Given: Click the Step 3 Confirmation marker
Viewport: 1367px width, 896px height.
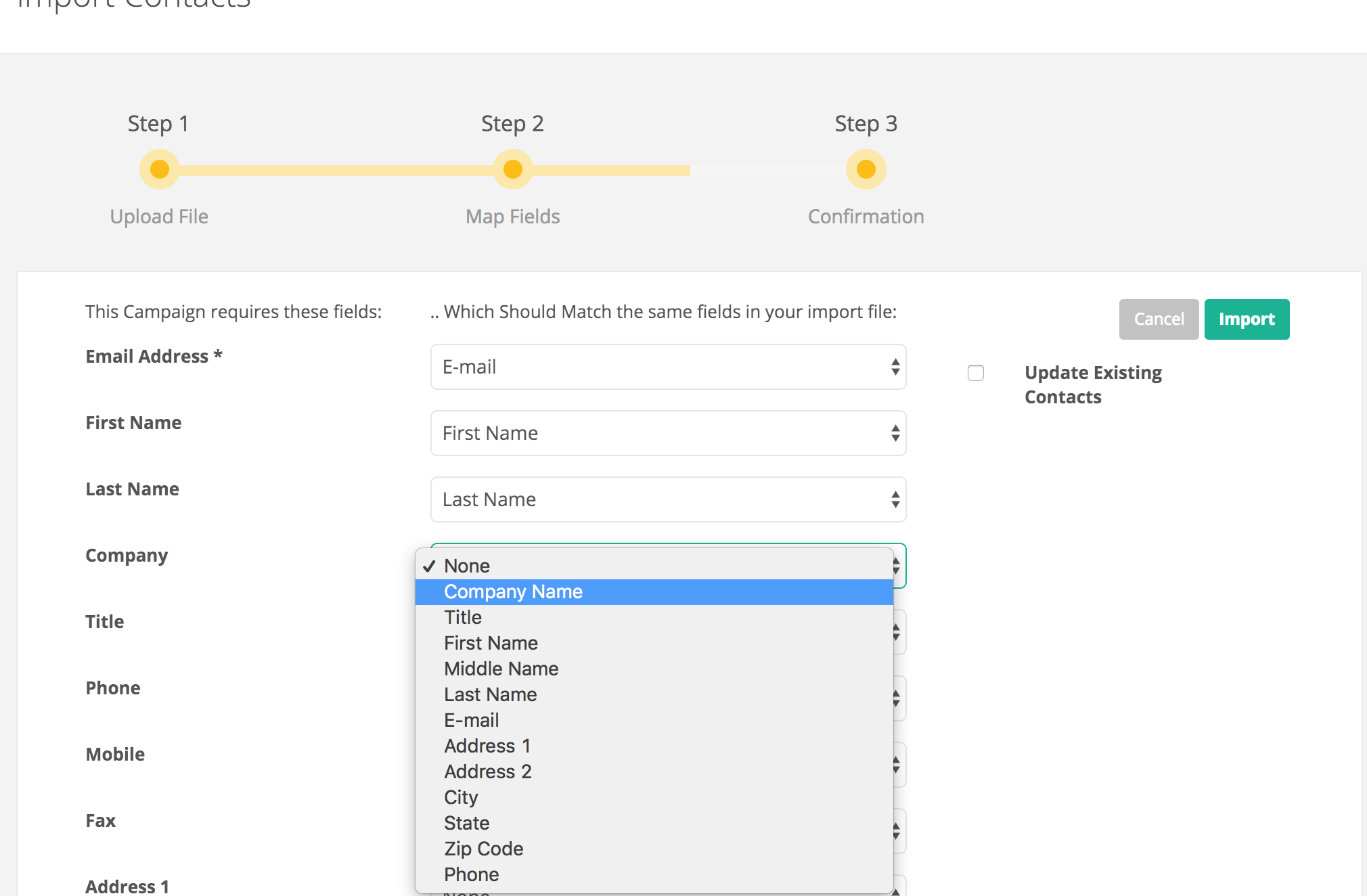Looking at the screenshot, I should [x=866, y=169].
